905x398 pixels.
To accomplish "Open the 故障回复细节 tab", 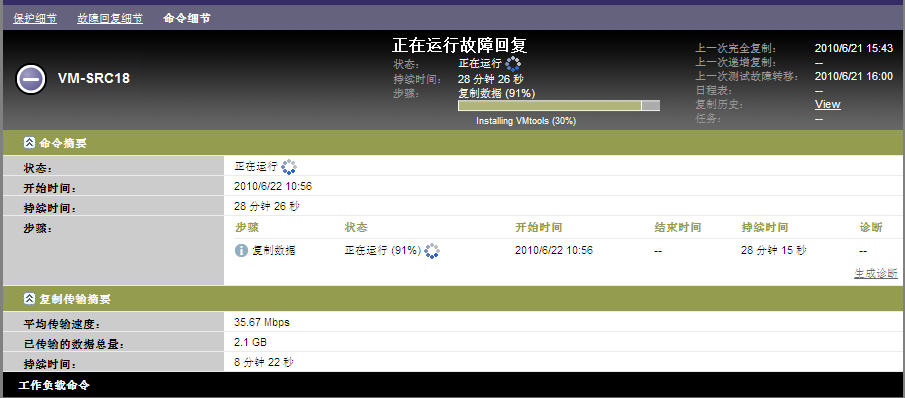I will point(110,18).
